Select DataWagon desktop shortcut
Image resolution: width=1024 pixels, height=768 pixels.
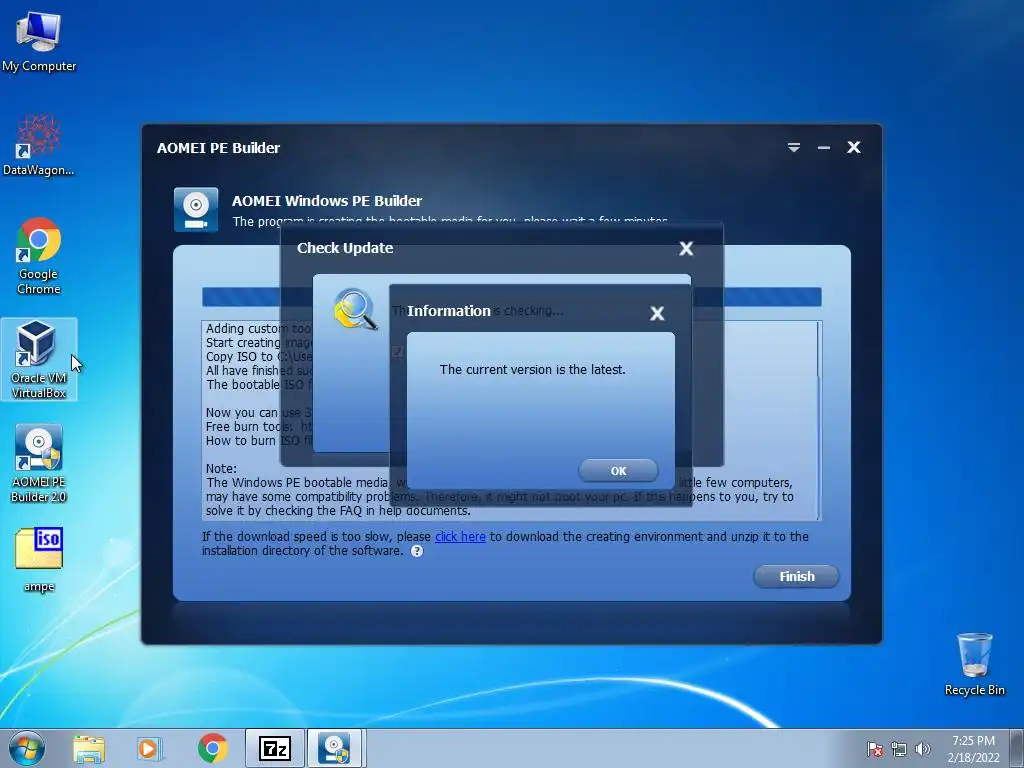[39, 145]
